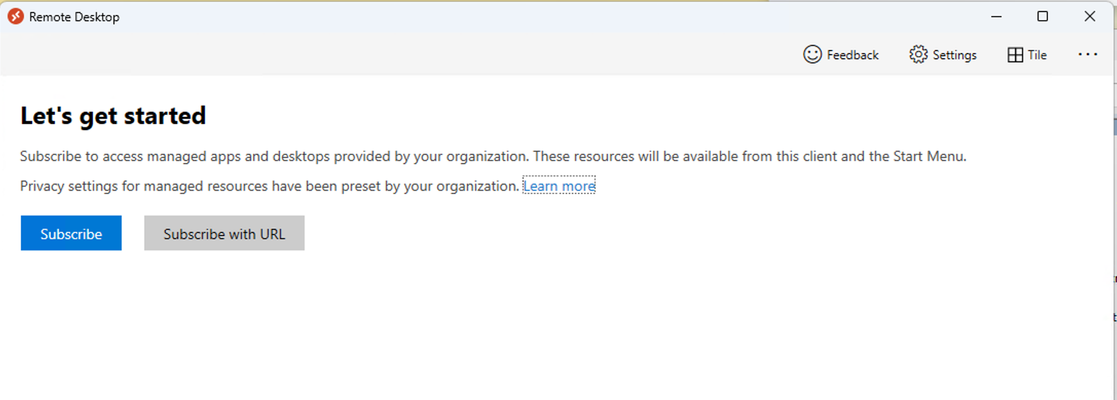The image size is (1117, 400).
Task: Click the red Remote Desktop app icon
Action: (x=16, y=16)
